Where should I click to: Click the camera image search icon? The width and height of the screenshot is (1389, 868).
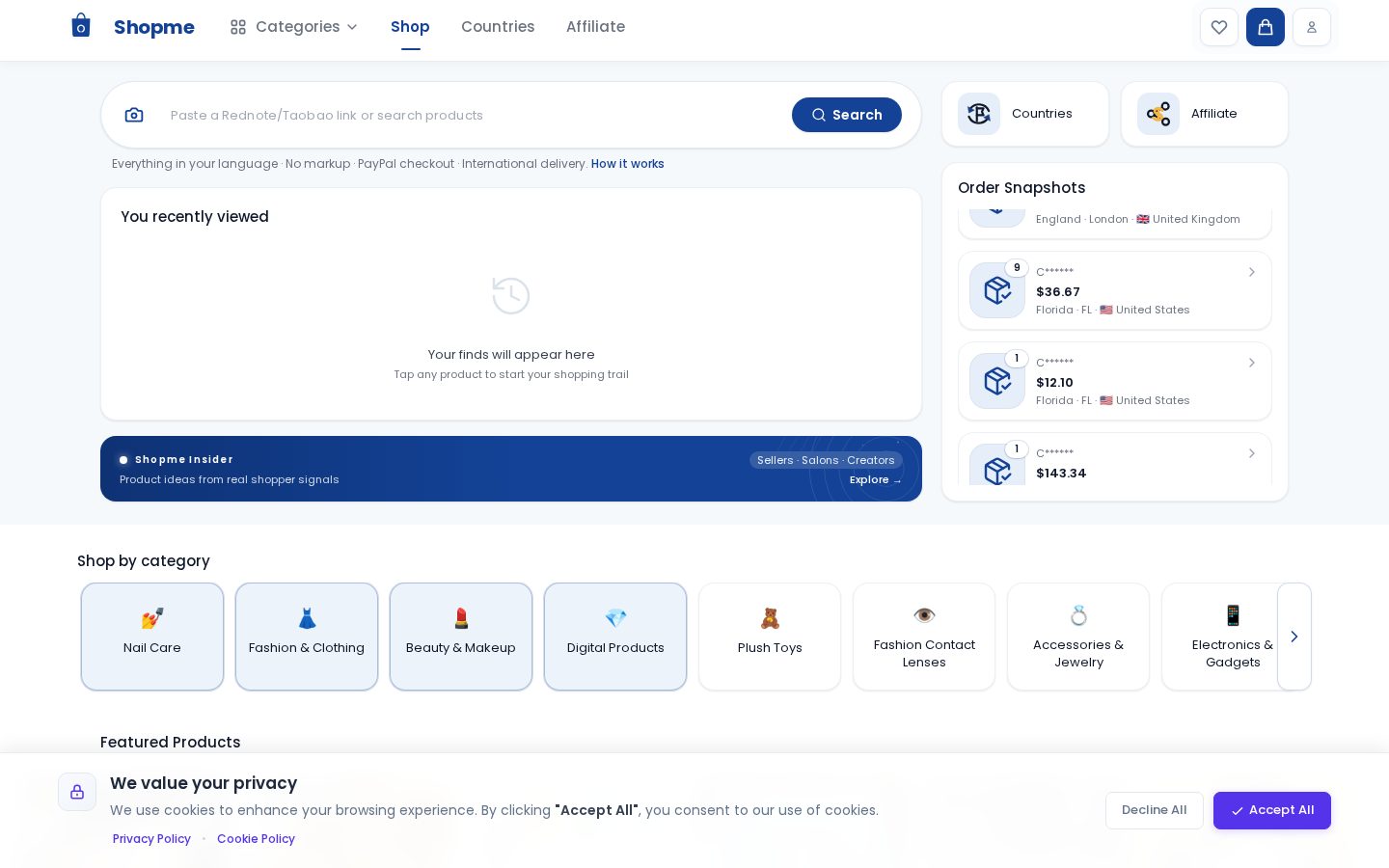point(134,115)
